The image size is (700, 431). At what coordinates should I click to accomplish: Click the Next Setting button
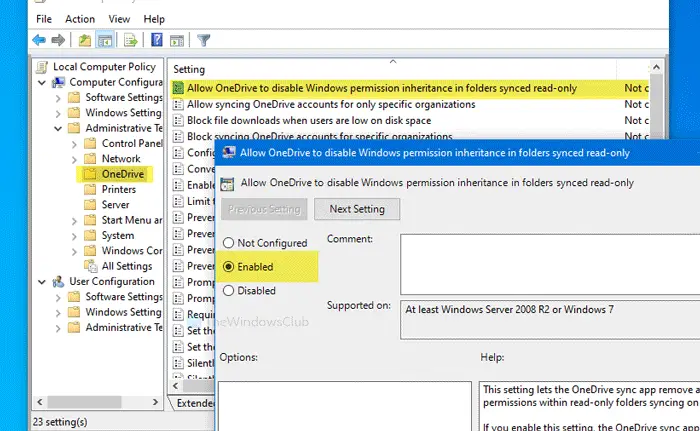pyautogui.click(x=357, y=209)
